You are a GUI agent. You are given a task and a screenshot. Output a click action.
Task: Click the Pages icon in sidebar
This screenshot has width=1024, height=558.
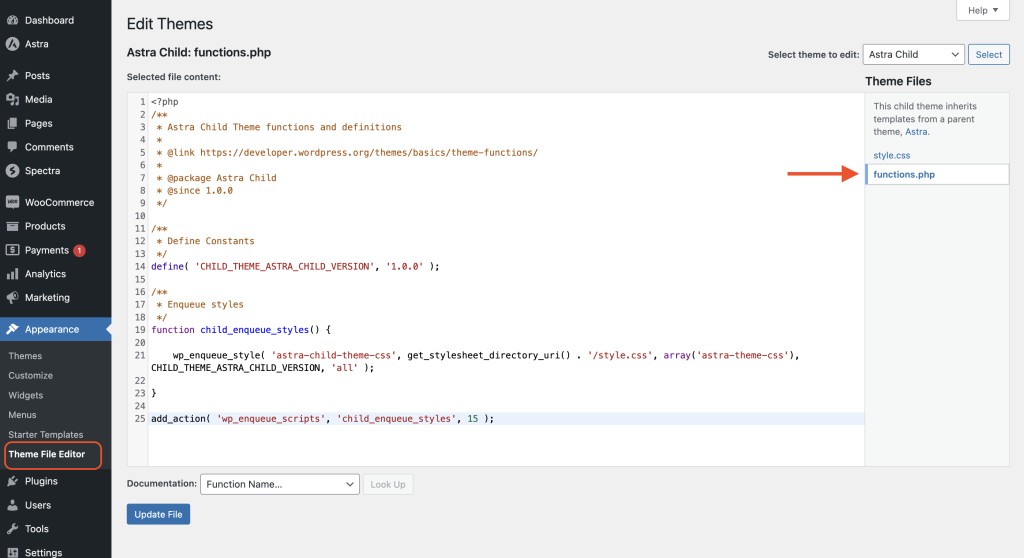[12, 123]
